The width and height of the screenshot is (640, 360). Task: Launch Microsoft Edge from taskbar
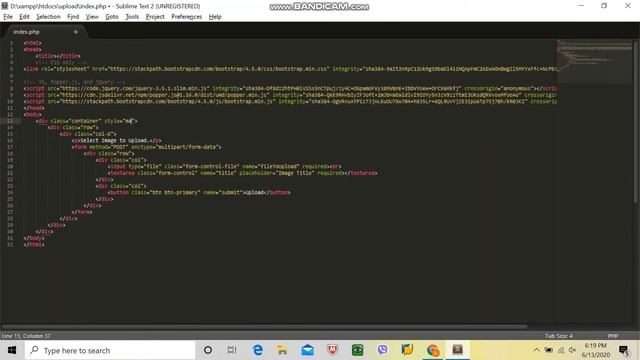[258, 350]
